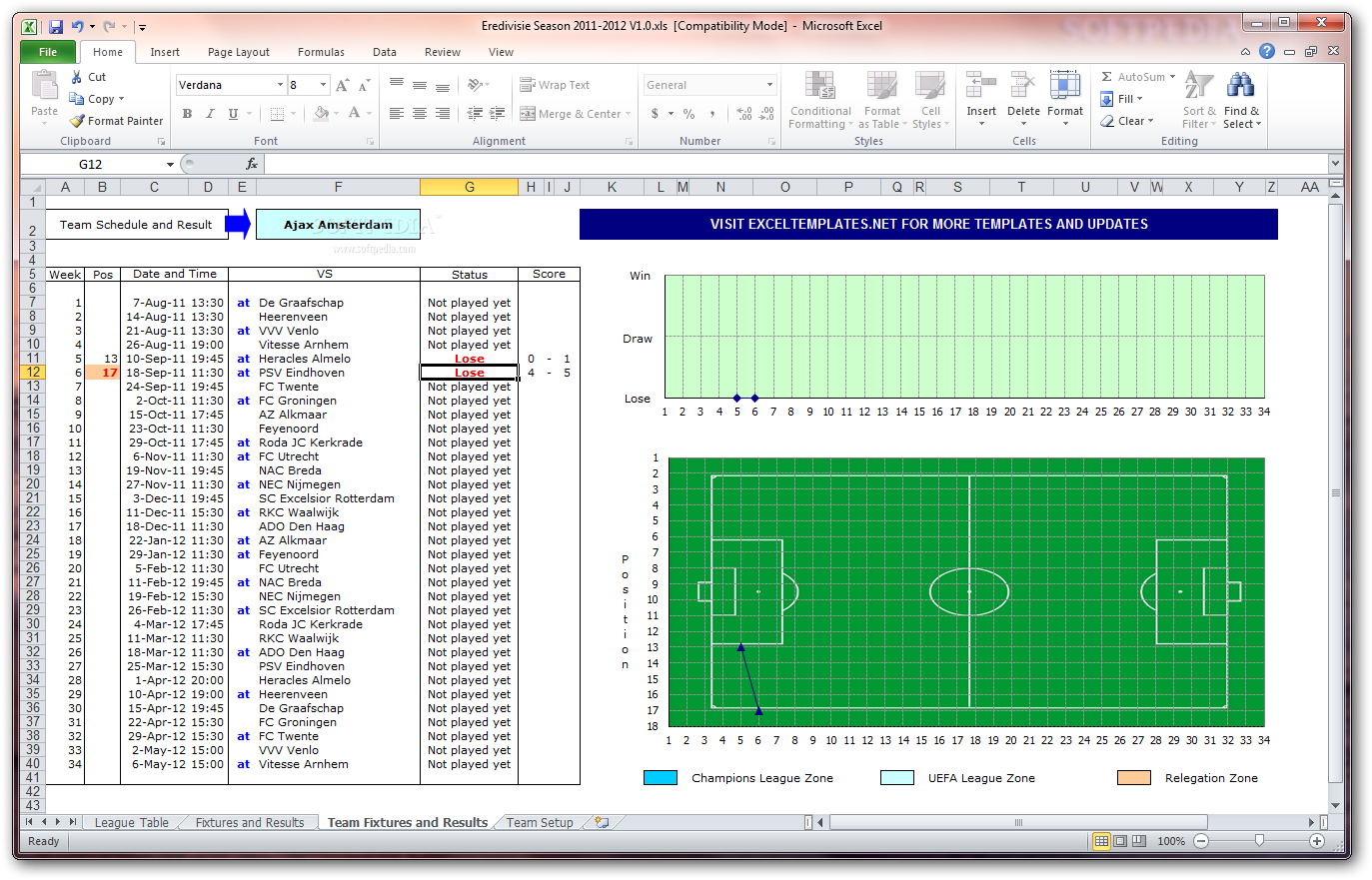
Task: Click the Format Painter brush
Action: point(77,121)
